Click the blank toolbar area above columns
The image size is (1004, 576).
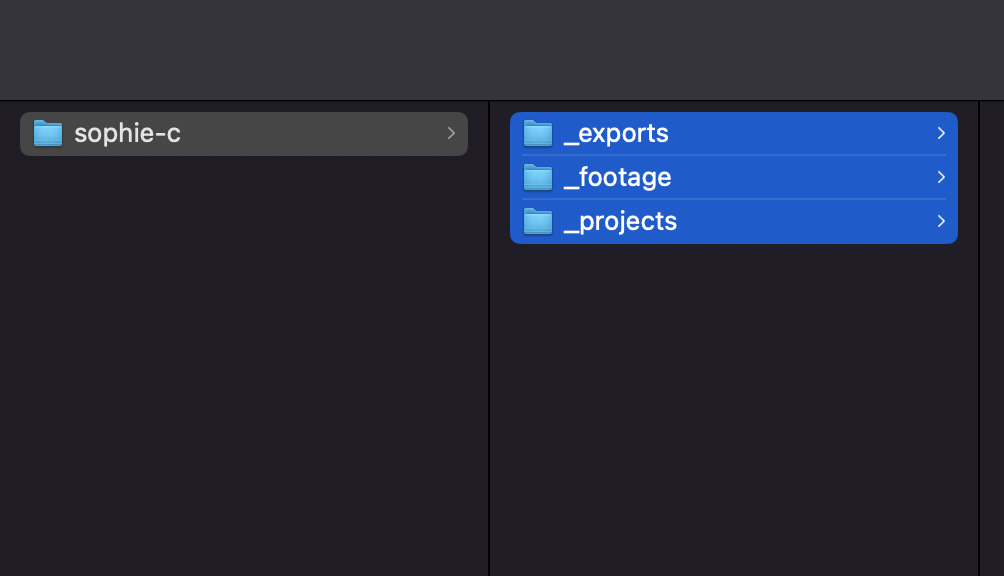tap(500, 50)
